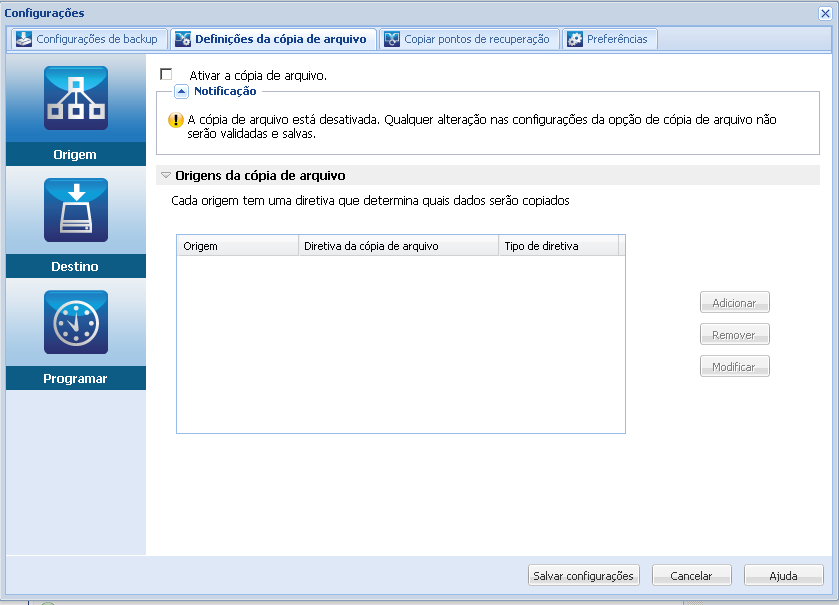Enable the Ativar a cópia de arquivo checkbox
839x605 pixels.
coord(166,74)
